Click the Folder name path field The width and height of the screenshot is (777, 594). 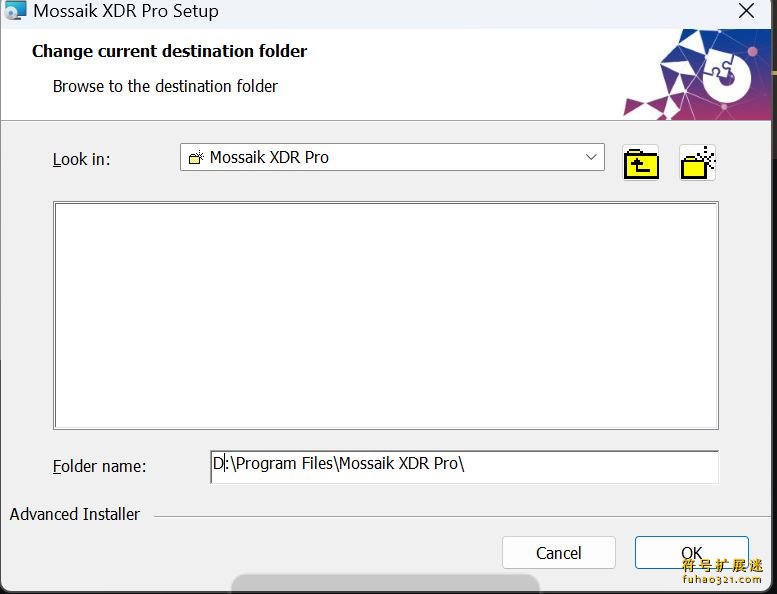pyautogui.click(x=464, y=466)
